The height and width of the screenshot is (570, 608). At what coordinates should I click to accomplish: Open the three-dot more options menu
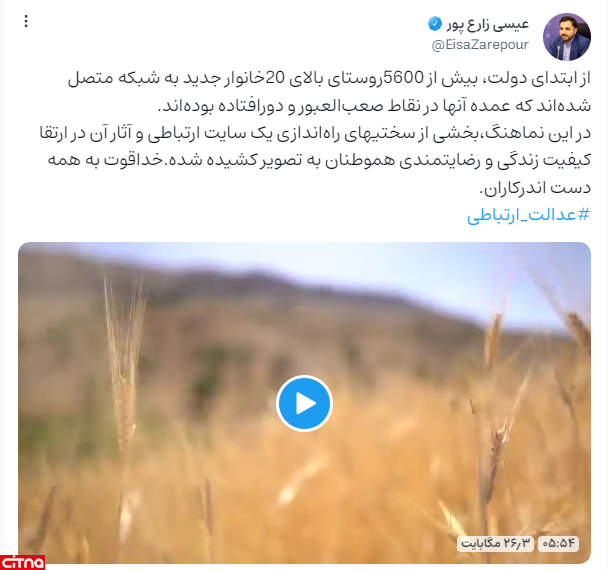(26, 21)
